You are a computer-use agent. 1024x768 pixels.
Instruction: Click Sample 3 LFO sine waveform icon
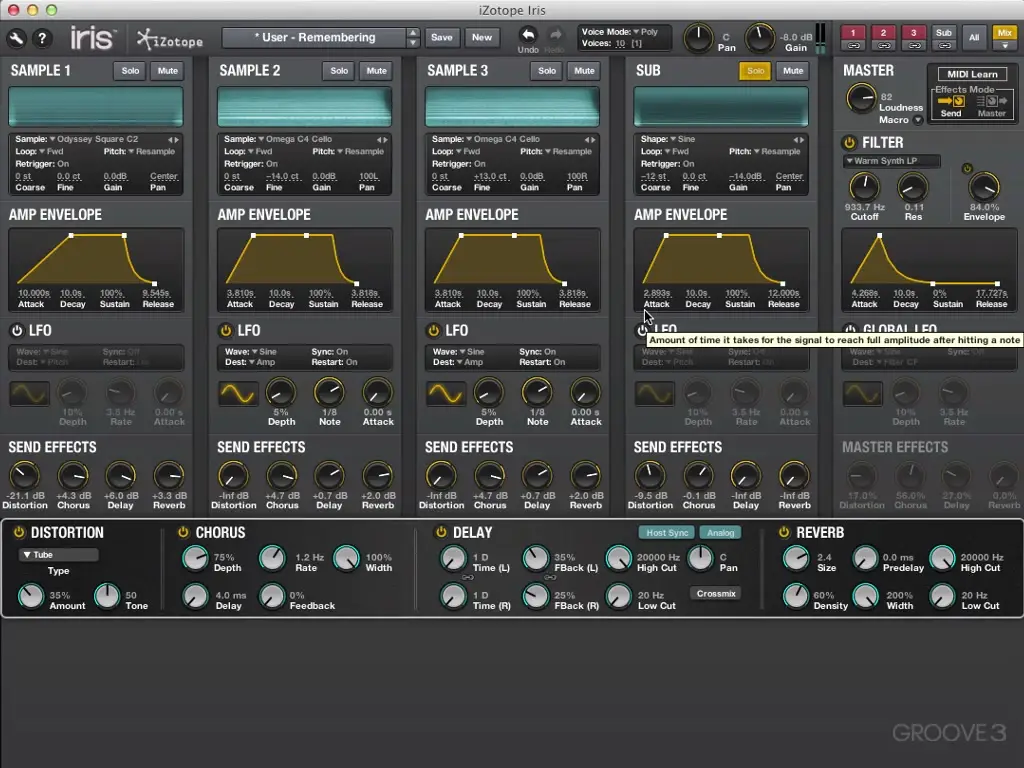[x=446, y=394]
